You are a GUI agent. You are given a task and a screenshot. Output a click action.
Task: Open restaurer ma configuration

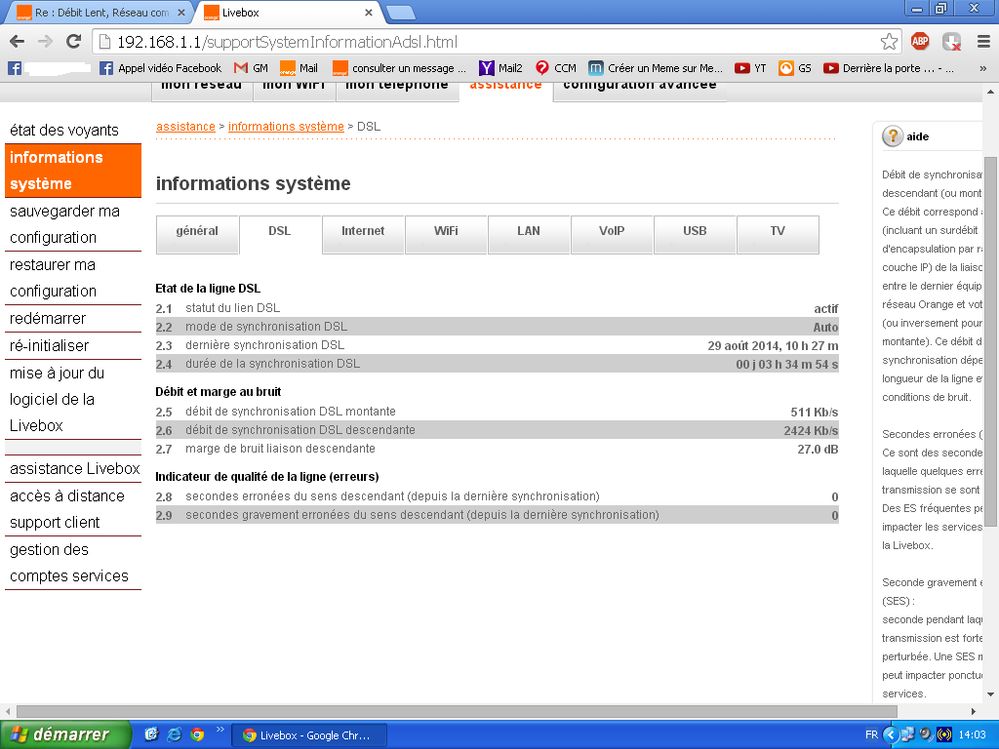[x=73, y=278]
